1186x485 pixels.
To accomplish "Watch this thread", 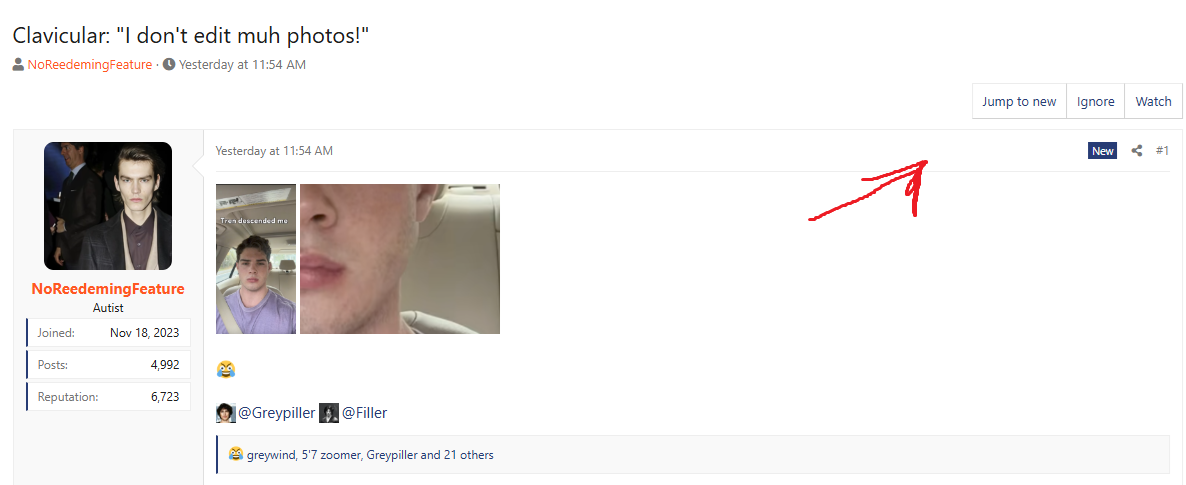I will pyautogui.click(x=1153, y=101).
